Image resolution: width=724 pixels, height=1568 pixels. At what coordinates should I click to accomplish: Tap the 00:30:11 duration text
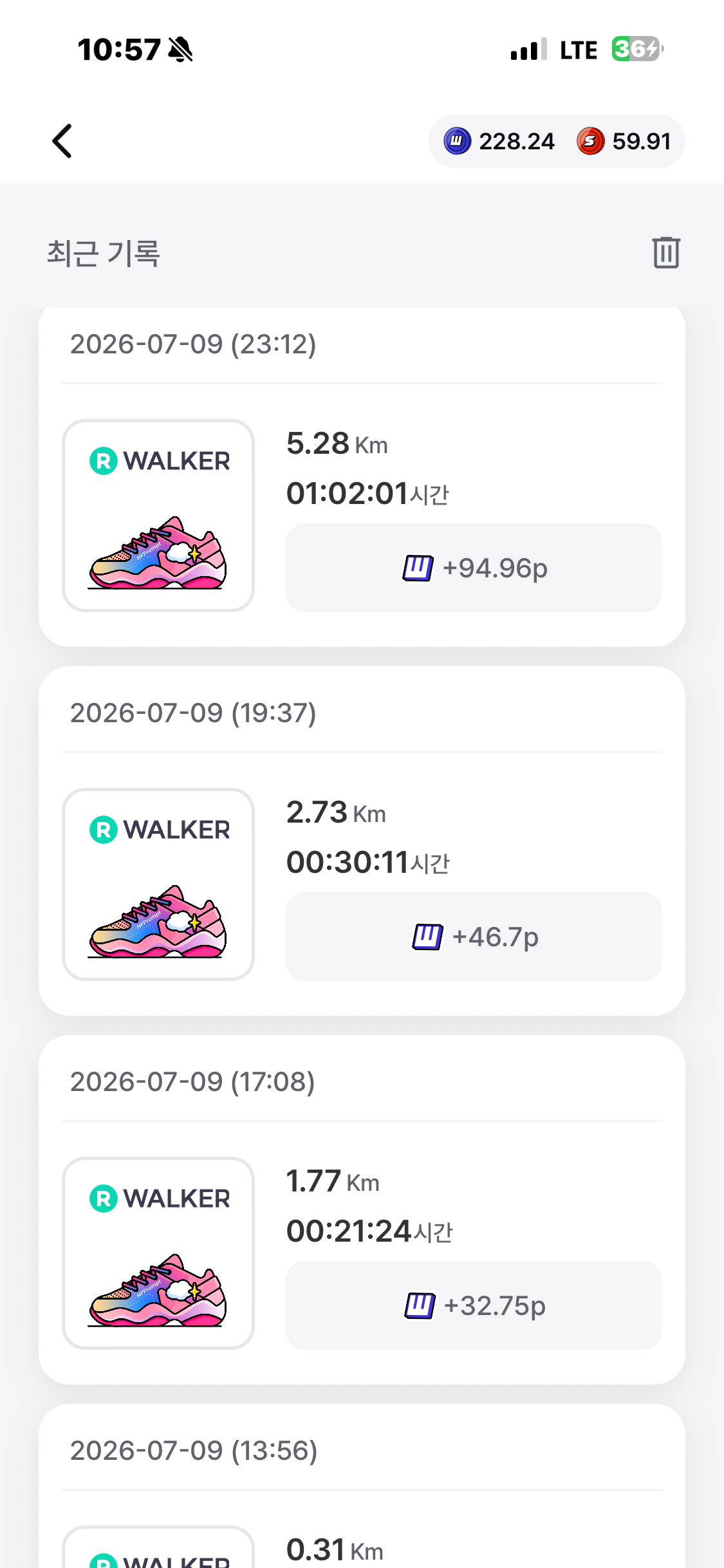(367, 862)
